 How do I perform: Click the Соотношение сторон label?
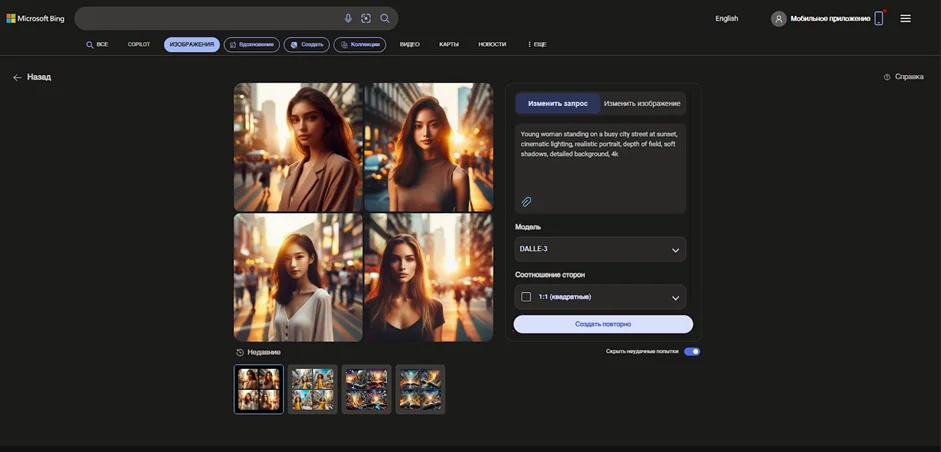click(x=550, y=275)
